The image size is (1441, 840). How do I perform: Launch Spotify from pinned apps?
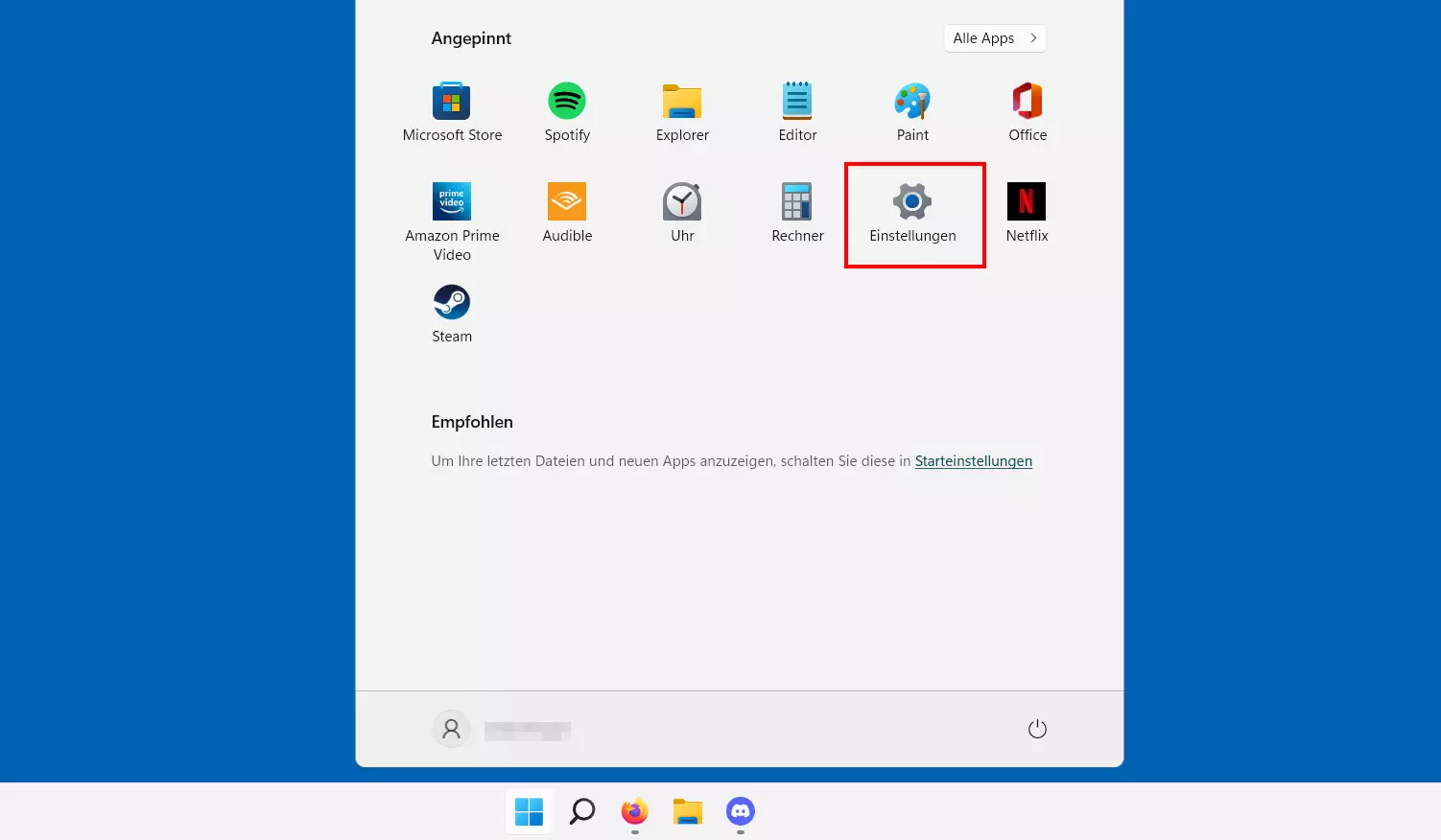tap(567, 112)
